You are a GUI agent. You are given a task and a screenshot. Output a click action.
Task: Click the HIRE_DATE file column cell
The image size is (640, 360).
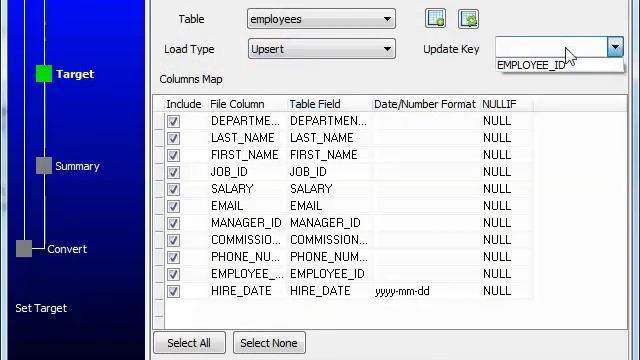point(247,291)
